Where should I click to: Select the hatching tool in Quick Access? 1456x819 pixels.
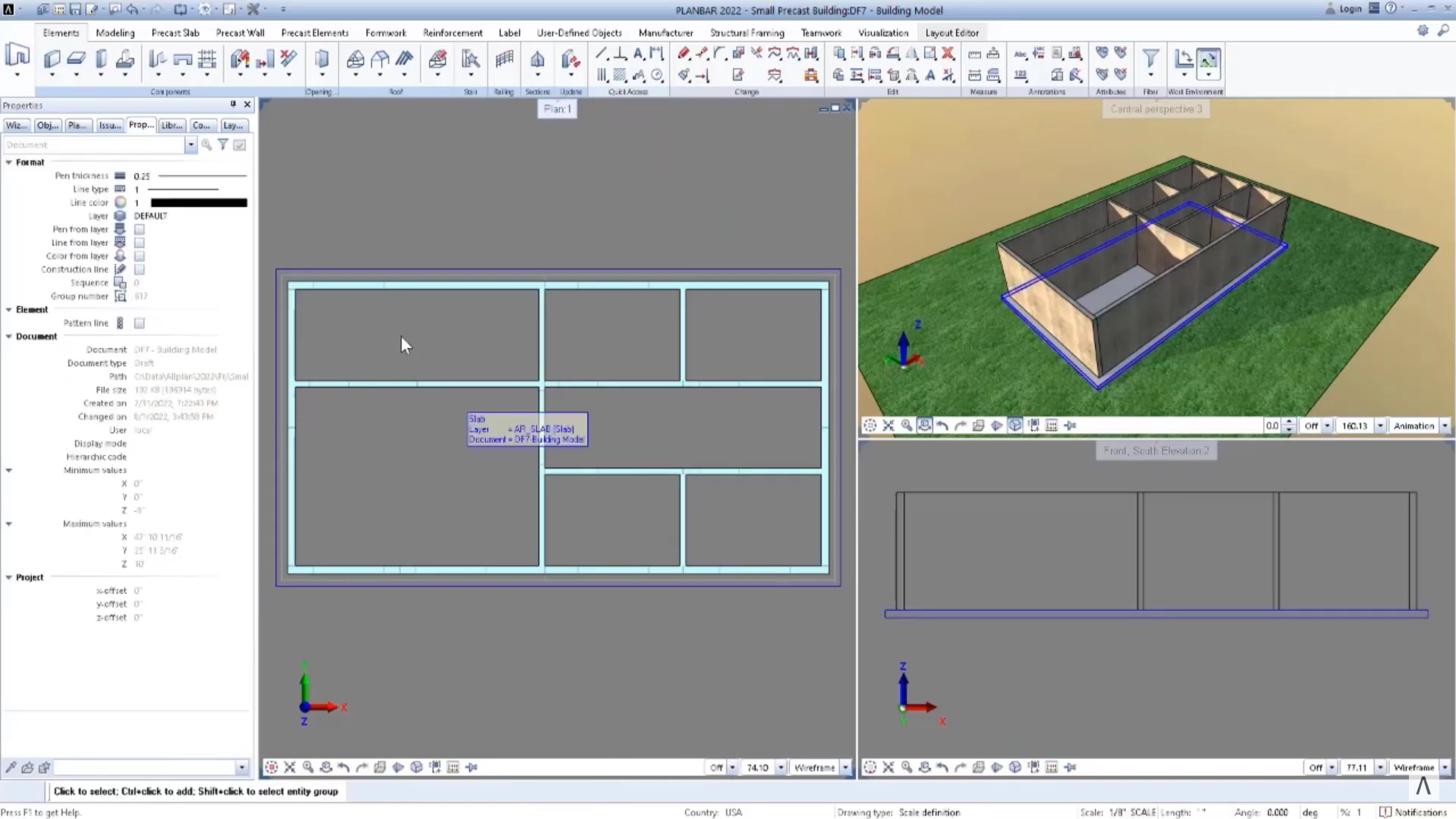click(x=620, y=74)
